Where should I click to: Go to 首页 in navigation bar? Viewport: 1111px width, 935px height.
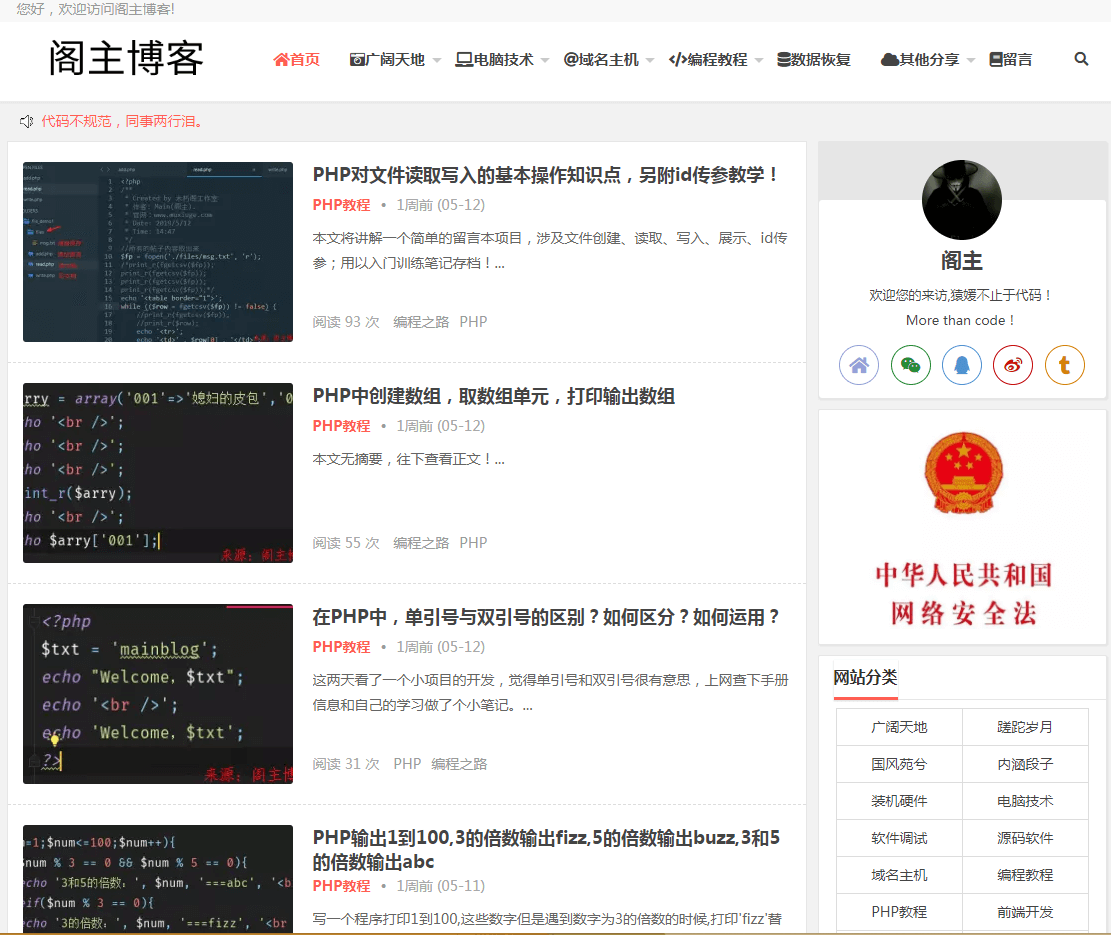pyautogui.click(x=297, y=60)
